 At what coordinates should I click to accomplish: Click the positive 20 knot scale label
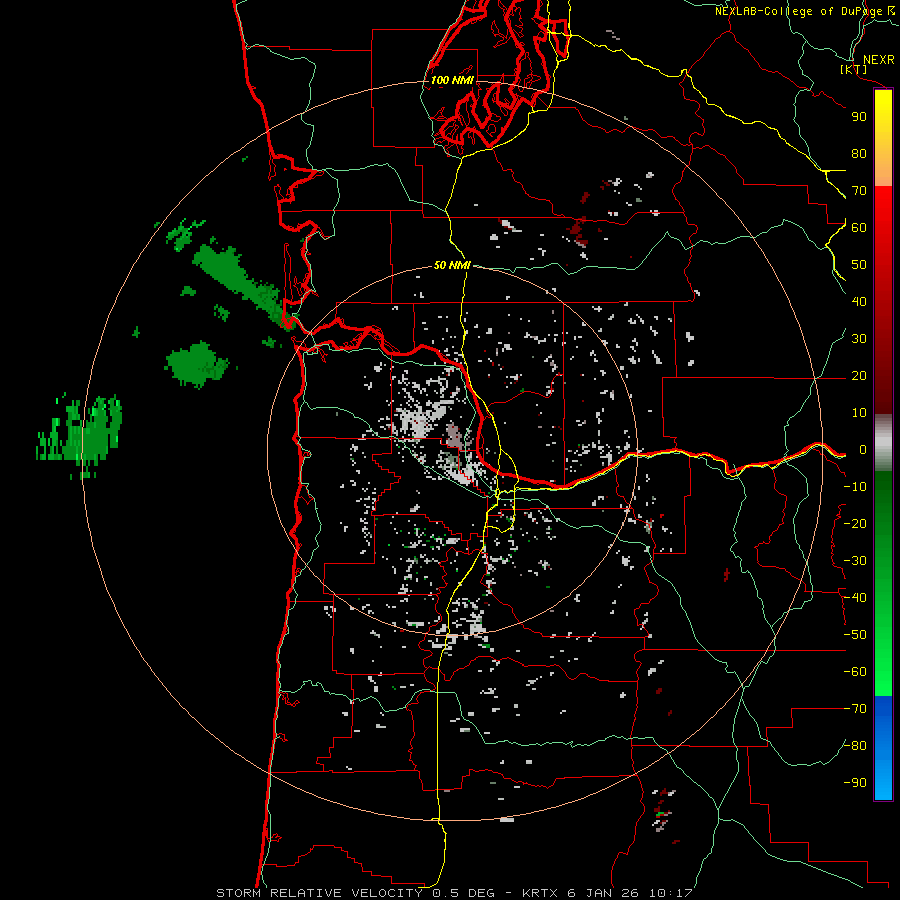click(x=859, y=375)
